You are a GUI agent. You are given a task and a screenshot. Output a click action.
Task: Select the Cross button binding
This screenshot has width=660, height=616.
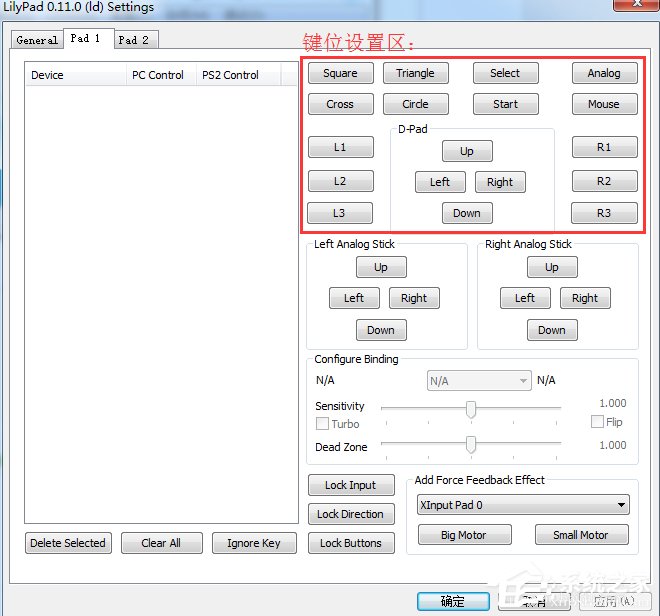click(x=340, y=104)
